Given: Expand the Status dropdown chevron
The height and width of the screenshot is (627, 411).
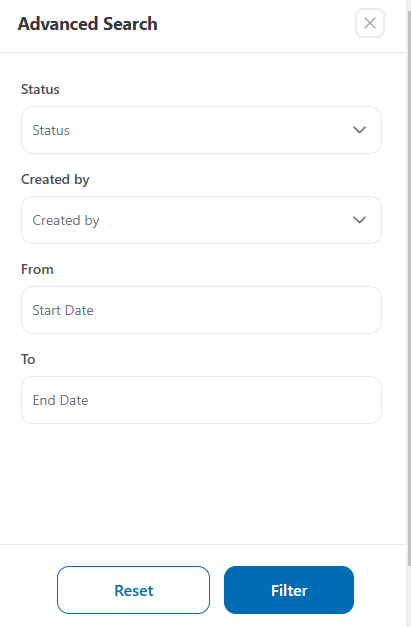Looking at the screenshot, I should click(359, 130).
